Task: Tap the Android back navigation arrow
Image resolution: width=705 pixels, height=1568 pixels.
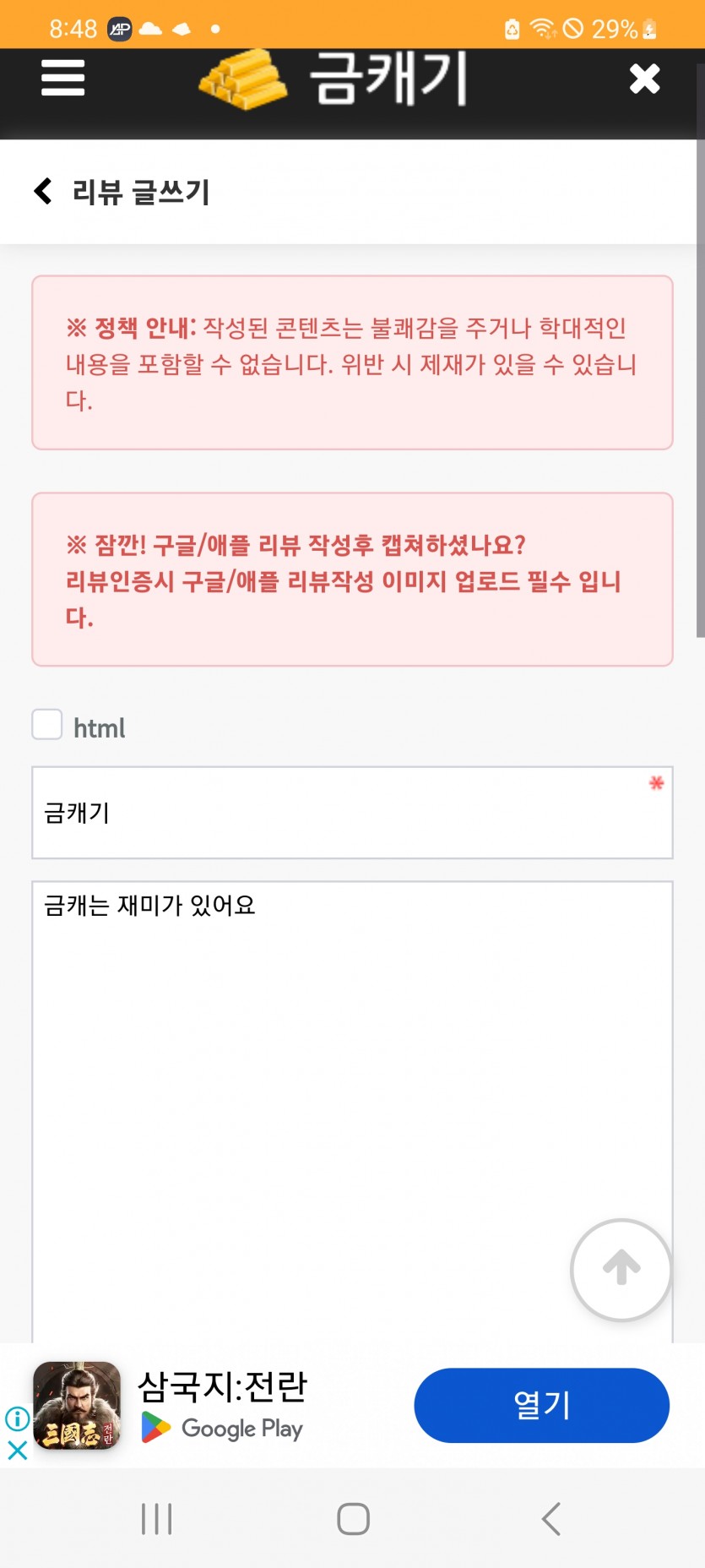Action: [550, 1518]
